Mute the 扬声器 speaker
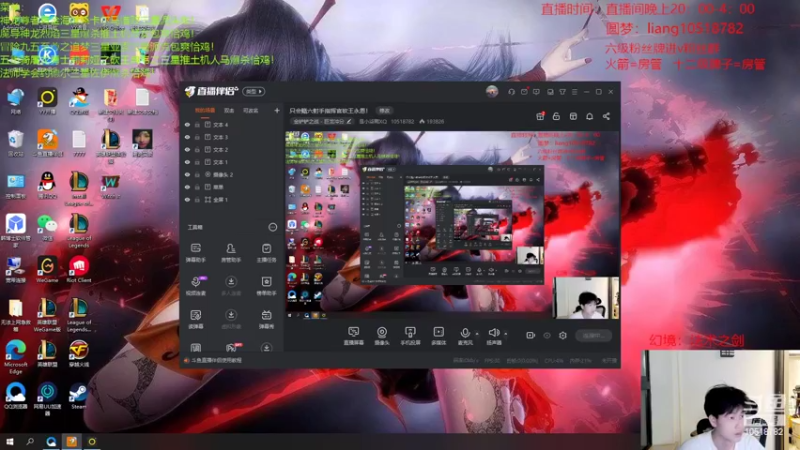800x450 pixels. pyautogui.click(x=493, y=336)
